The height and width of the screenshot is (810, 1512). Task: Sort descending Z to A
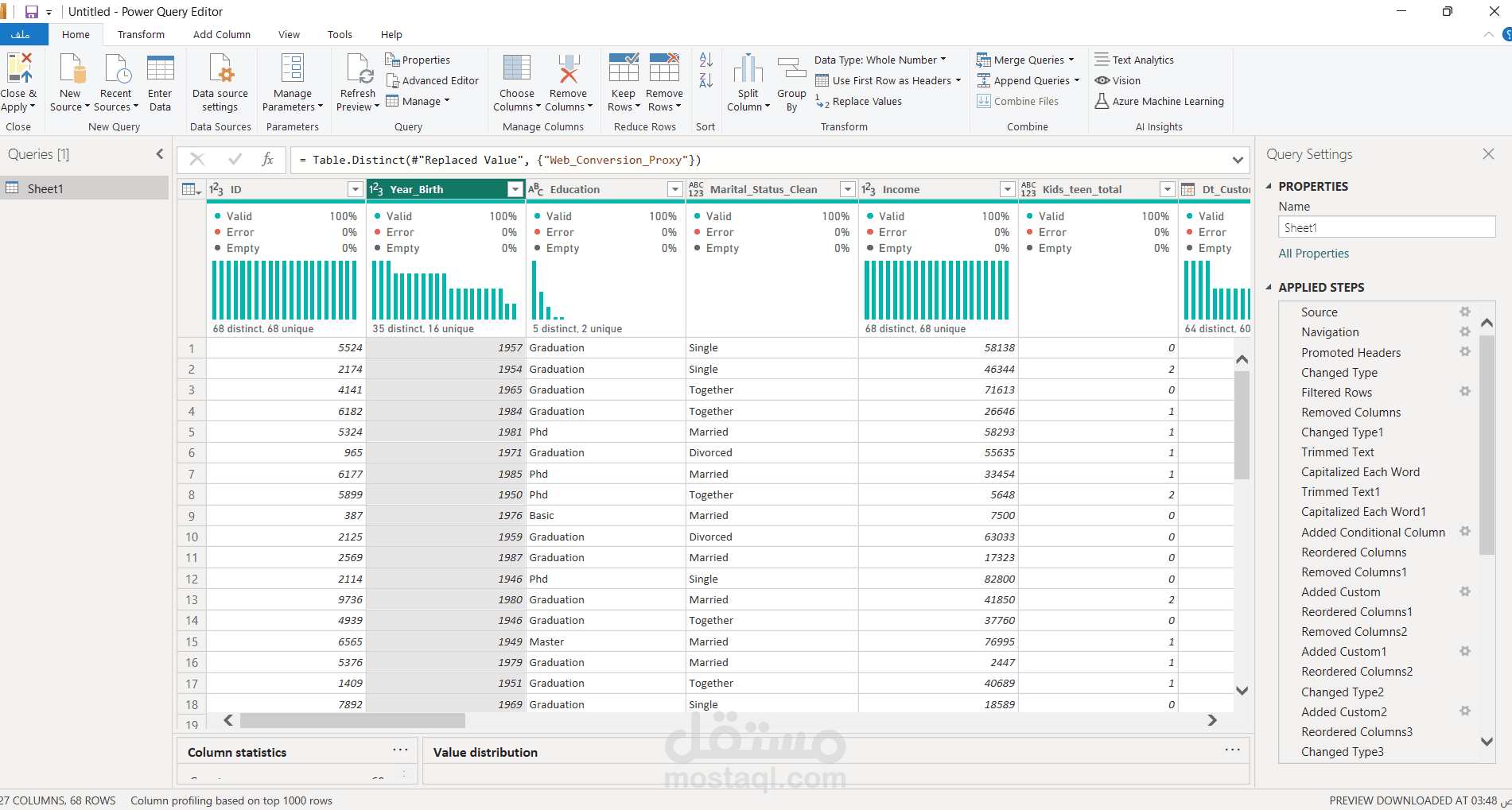click(705, 80)
